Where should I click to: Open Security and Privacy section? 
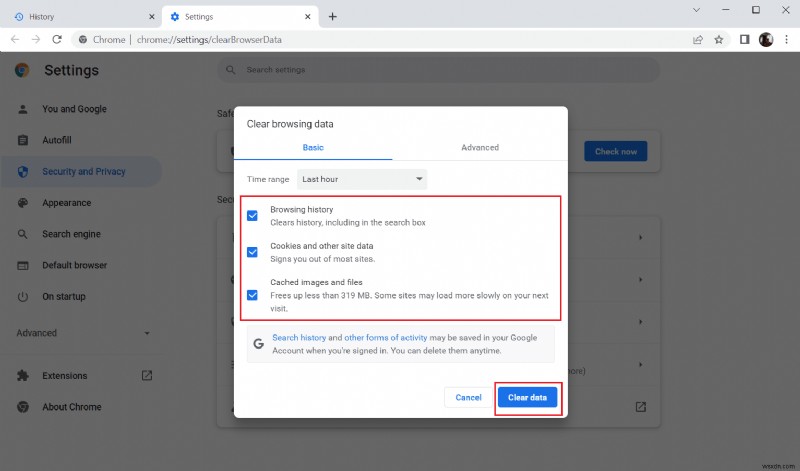82,171
